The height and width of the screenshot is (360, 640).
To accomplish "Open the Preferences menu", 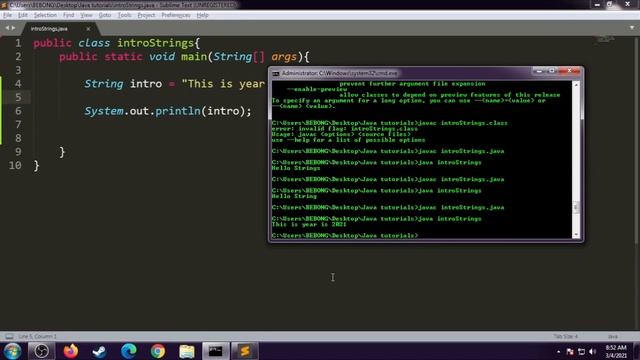I will coord(176,15).
